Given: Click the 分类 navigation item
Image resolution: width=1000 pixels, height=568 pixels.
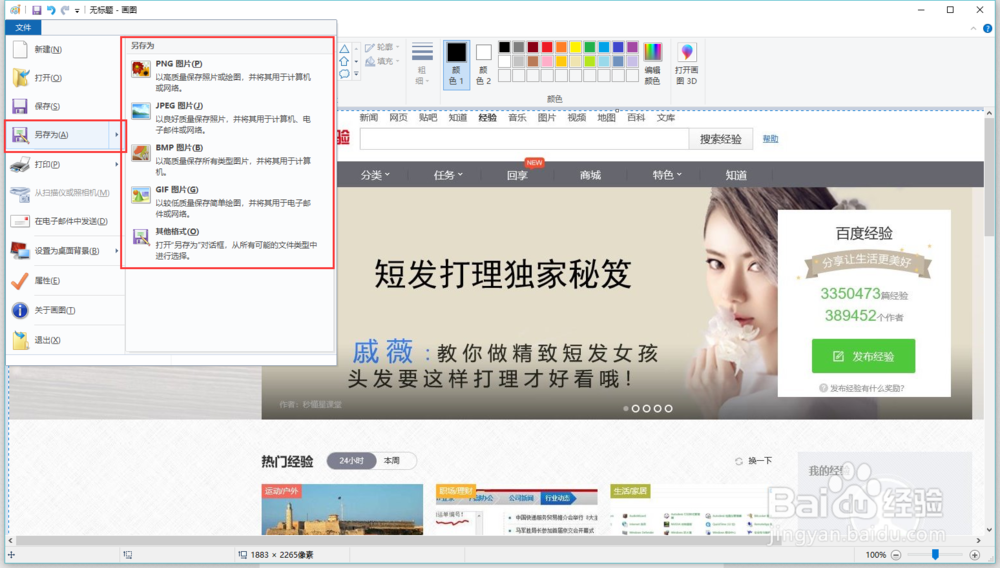Looking at the screenshot, I should coord(374,175).
